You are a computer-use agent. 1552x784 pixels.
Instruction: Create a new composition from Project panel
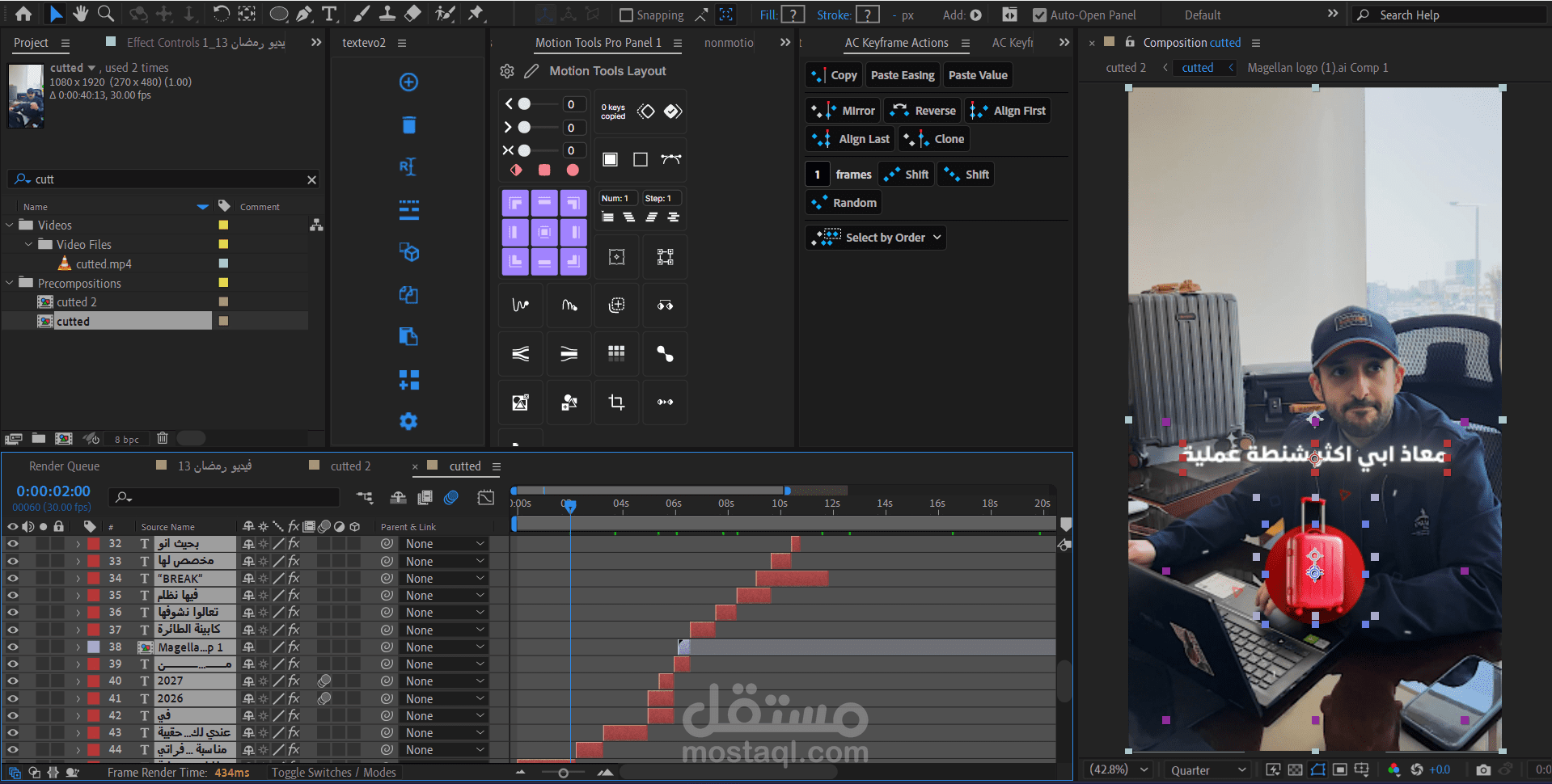tap(64, 438)
